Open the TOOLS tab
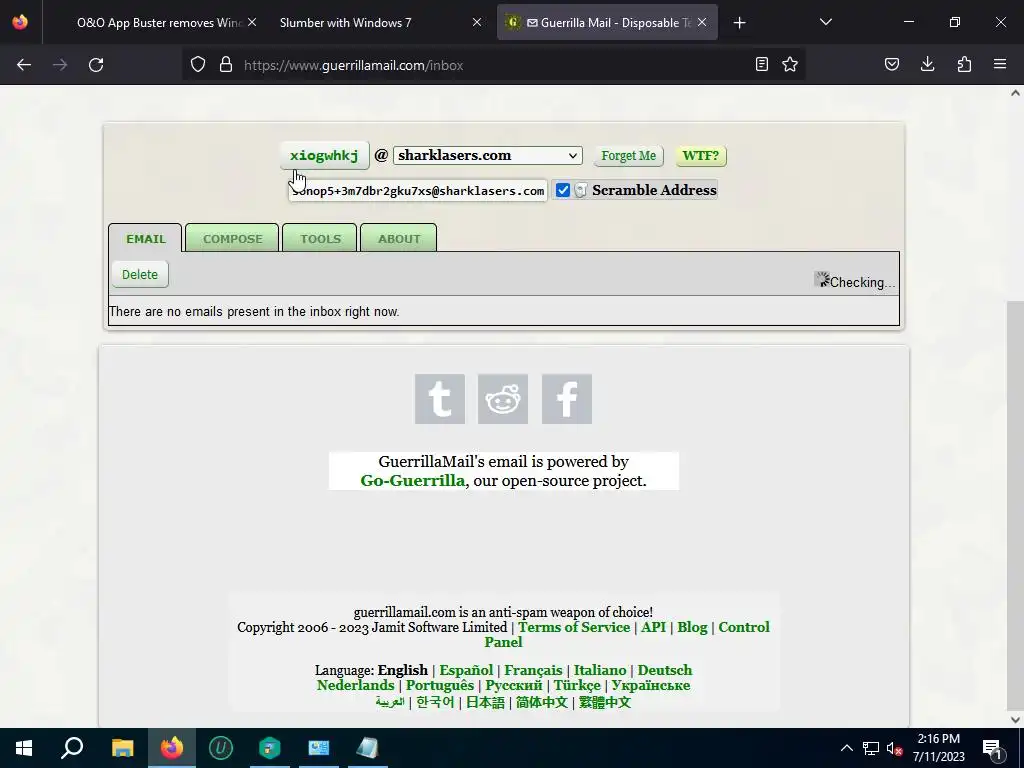The height and width of the screenshot is (768, 1024). tap(320, 238)
